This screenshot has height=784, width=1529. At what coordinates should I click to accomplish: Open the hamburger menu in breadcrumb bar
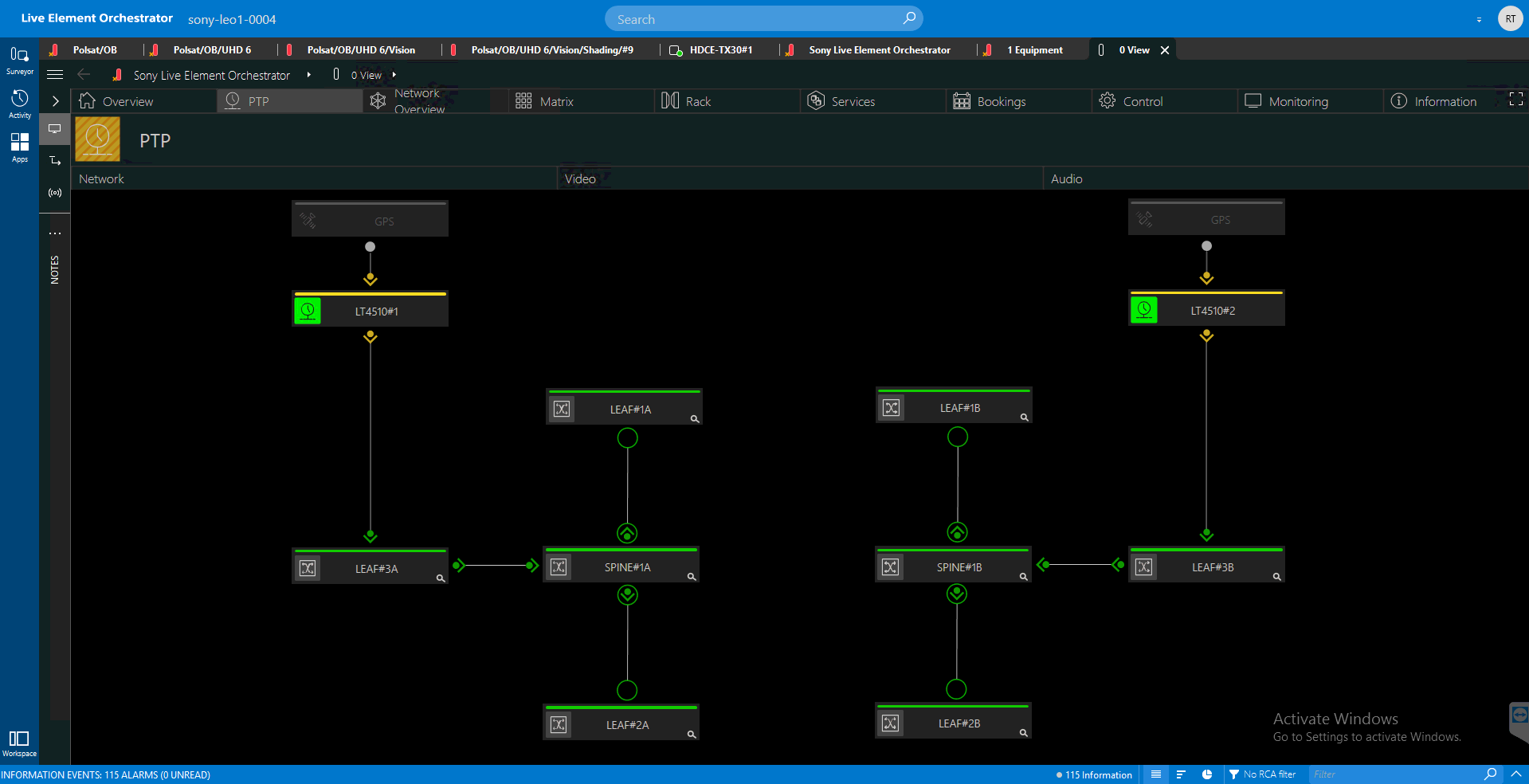pyautogui.click(x=55, y=75)
